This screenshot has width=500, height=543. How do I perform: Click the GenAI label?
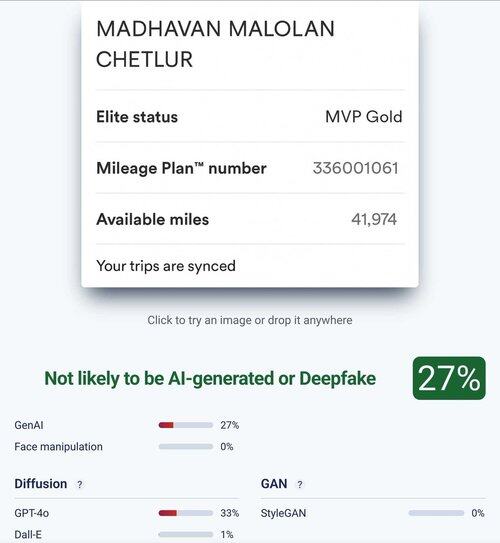(29, 425)
